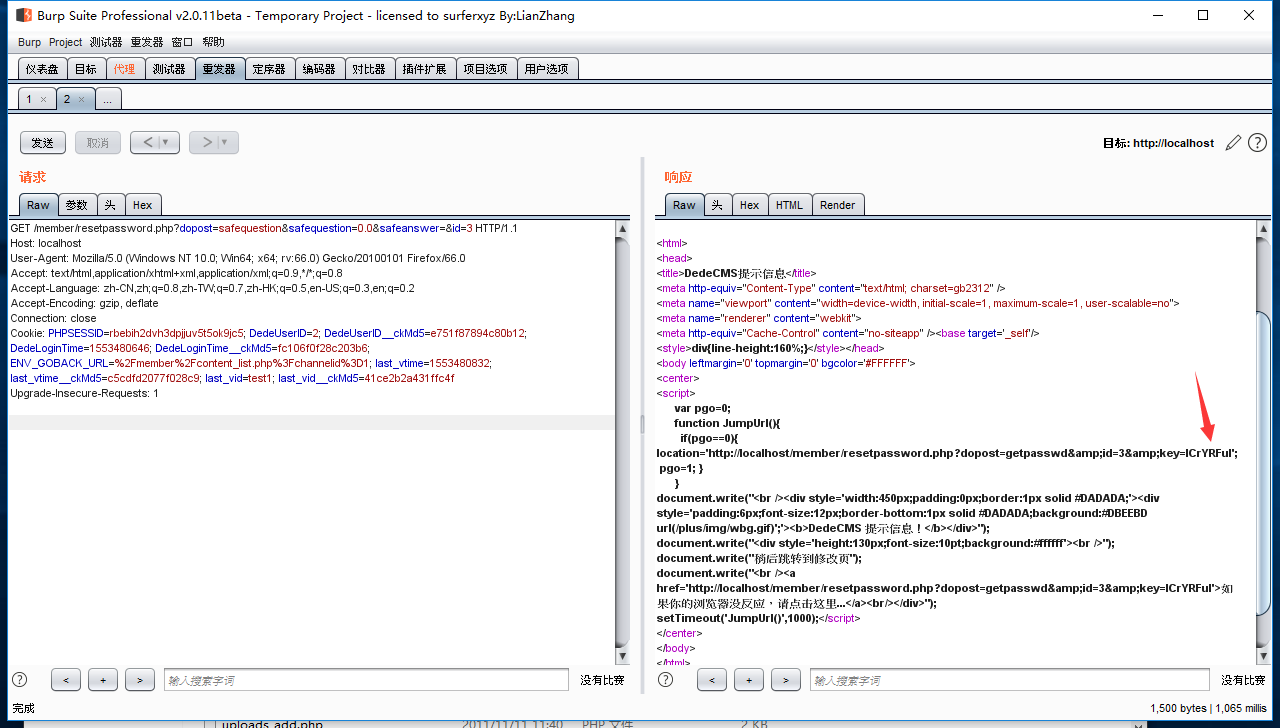1280x728 pixels.
Task: Switch to the 插件扩展 tab
Action: coord(425,69)
